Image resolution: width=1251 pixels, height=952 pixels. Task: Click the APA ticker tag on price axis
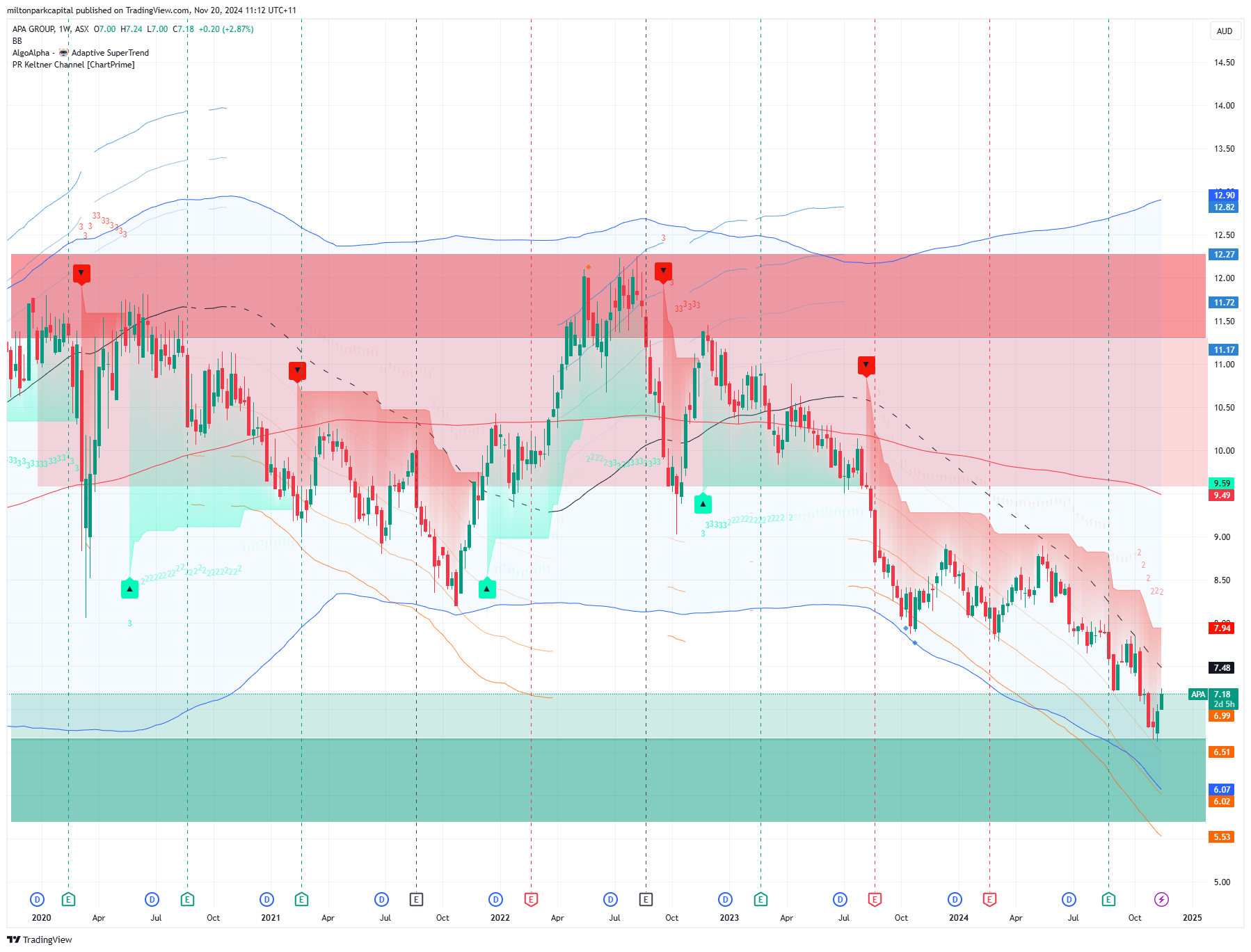pos(1198,695)
